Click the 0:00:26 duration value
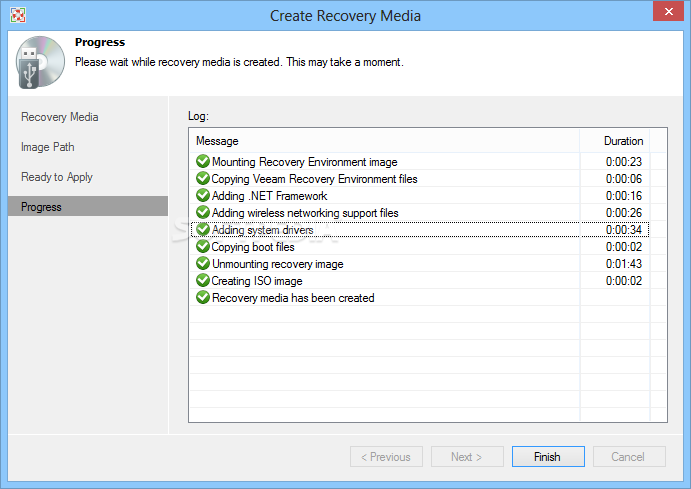 coord(624,213)
